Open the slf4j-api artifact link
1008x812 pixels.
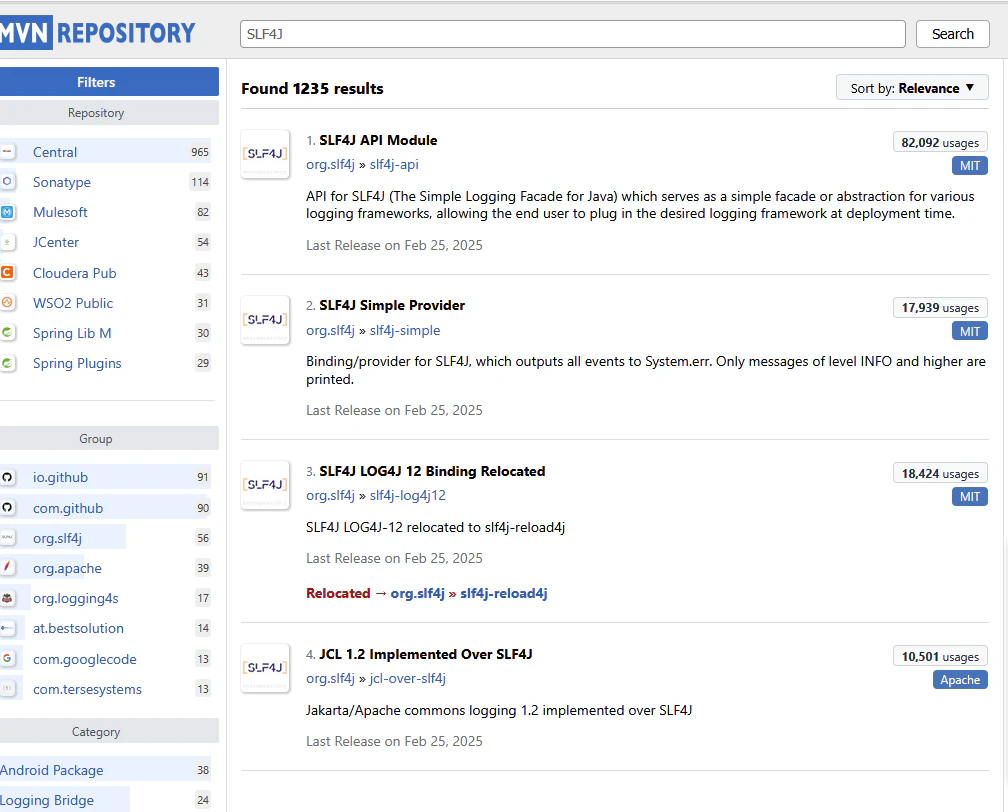coord(394,165)
